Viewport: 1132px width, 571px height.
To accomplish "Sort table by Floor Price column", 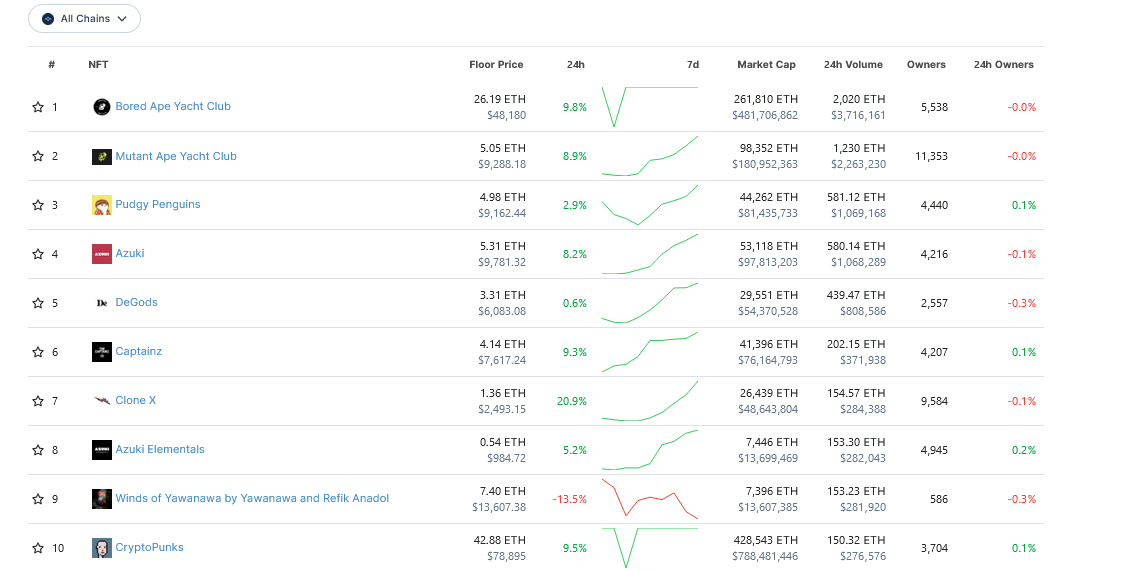I will point(496,64).
